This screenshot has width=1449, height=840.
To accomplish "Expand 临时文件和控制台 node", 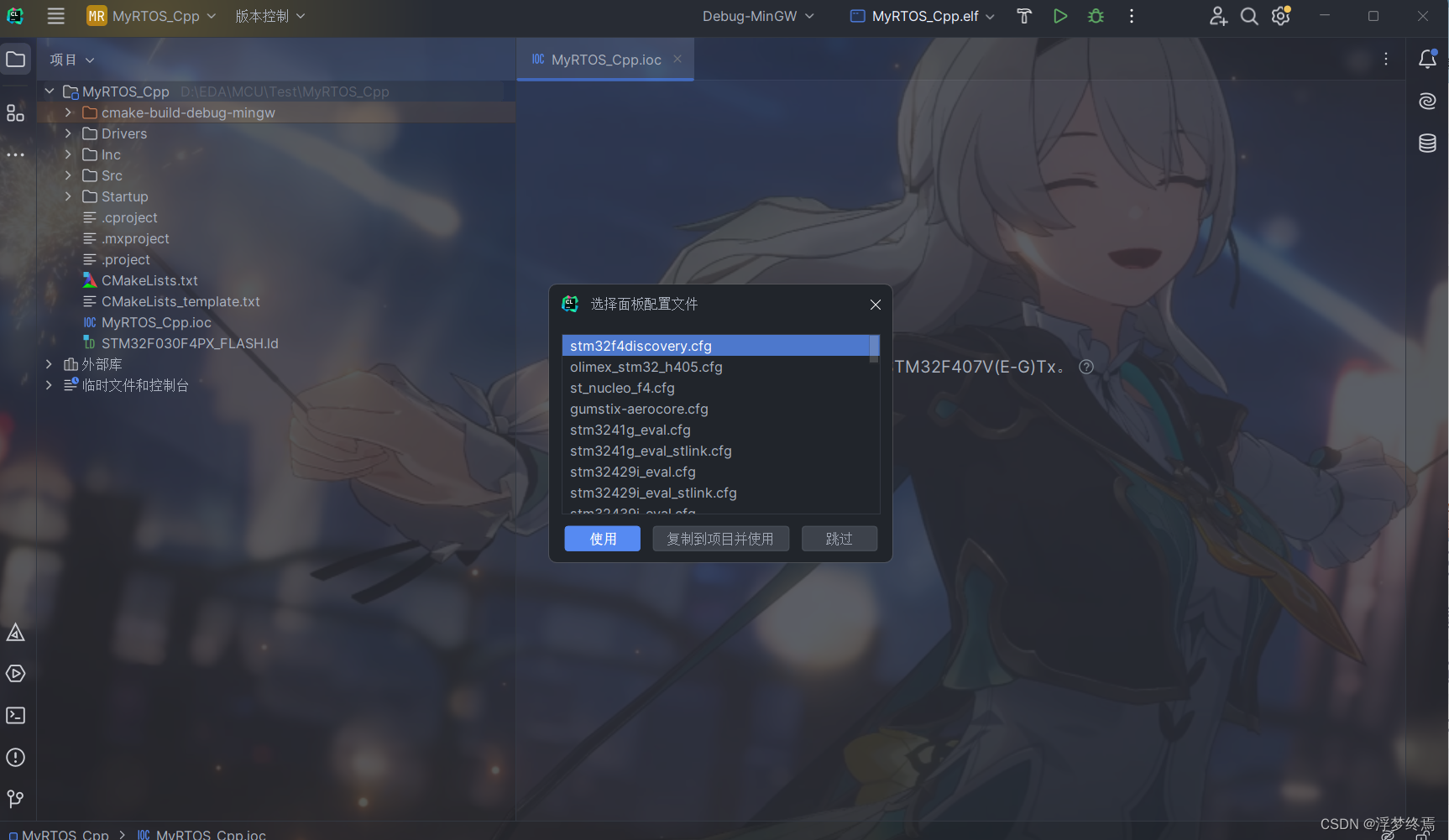I will (x=50, y=385).
